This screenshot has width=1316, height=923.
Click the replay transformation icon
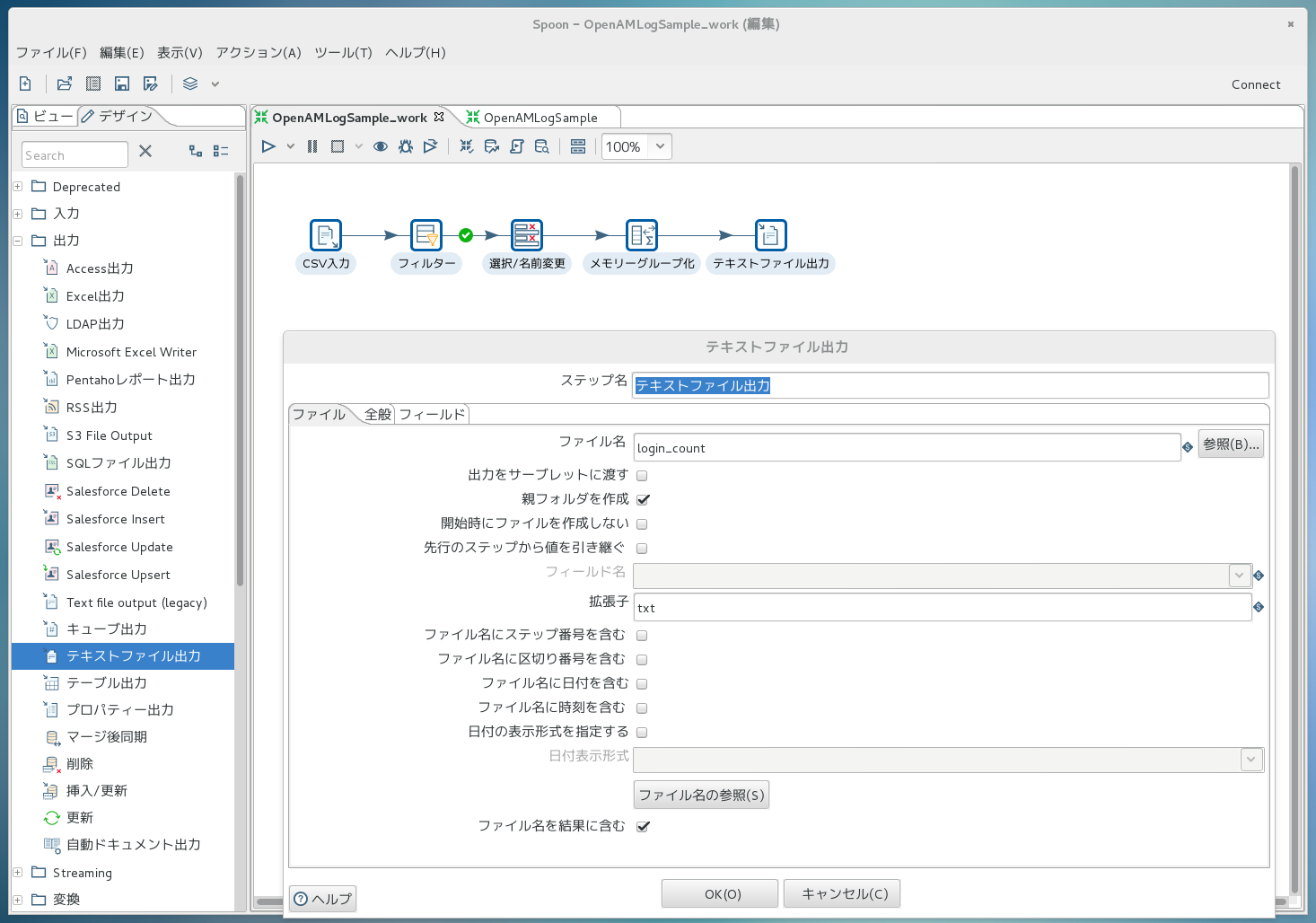(x=431, y=146)
